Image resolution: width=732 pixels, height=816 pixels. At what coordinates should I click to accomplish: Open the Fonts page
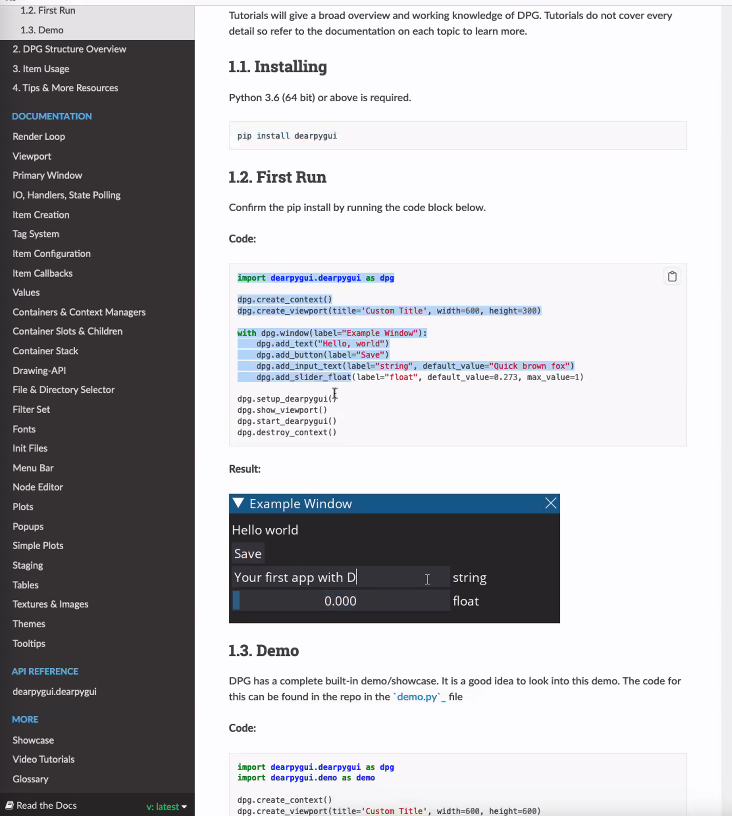coord(24,429)
